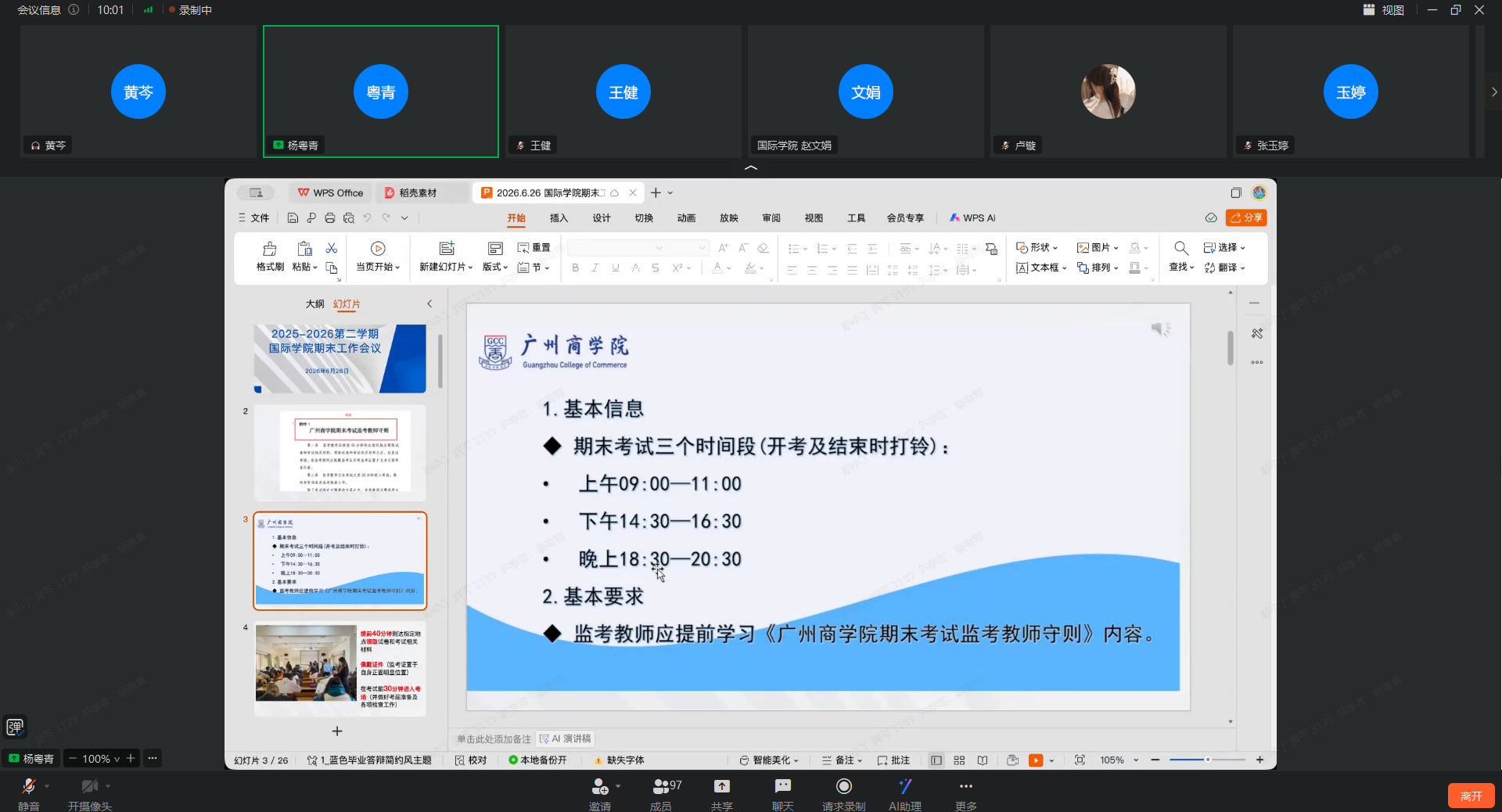The width and height of the screenshot is (1502, 812).
Task: Click the design tools icon on right sidebar
Action: click(x=1257, y=333)
